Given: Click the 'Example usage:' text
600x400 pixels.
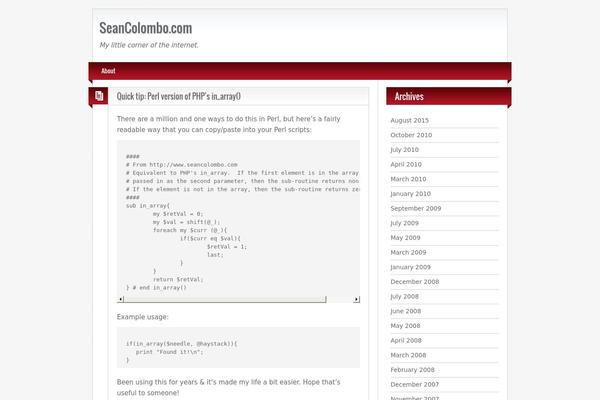Looking at the screenshot, I should coord(142,317).
